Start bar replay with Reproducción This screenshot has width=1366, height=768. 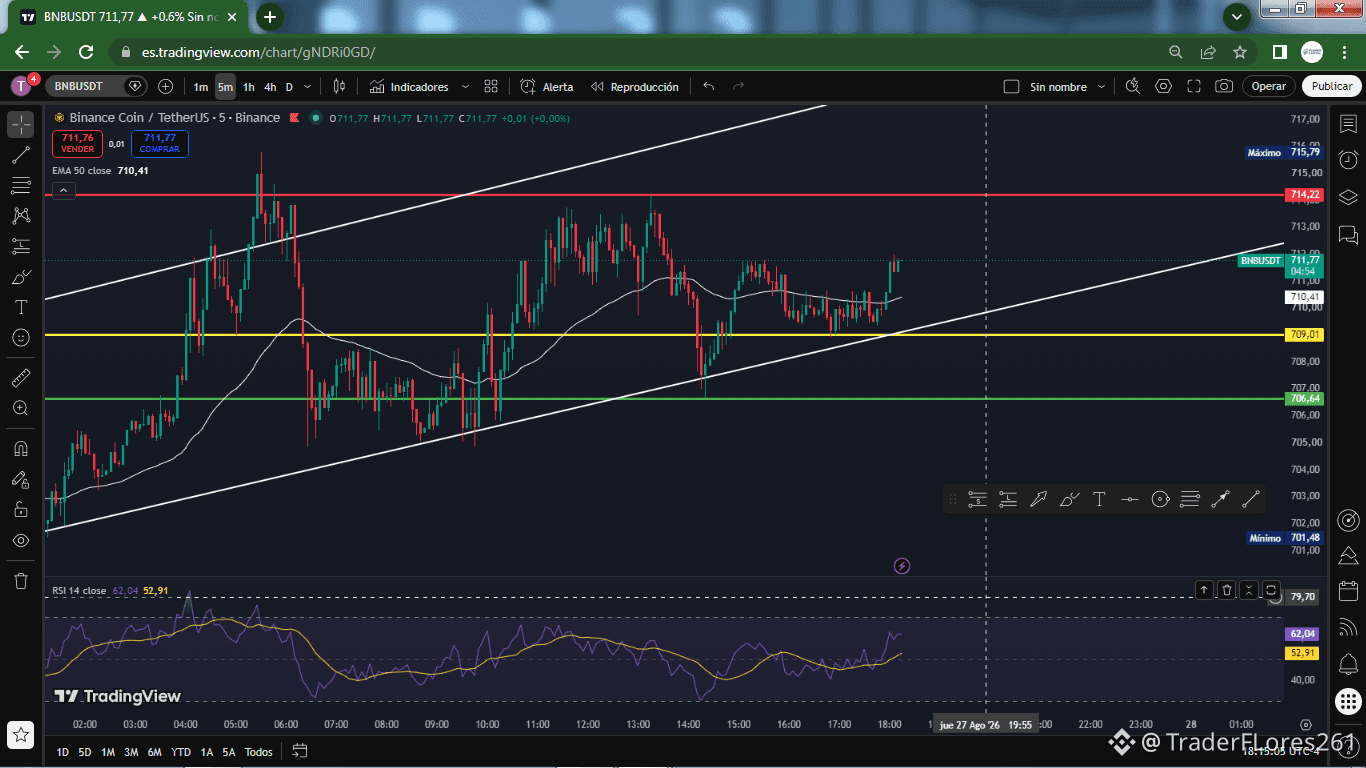(x=635, y=87)
